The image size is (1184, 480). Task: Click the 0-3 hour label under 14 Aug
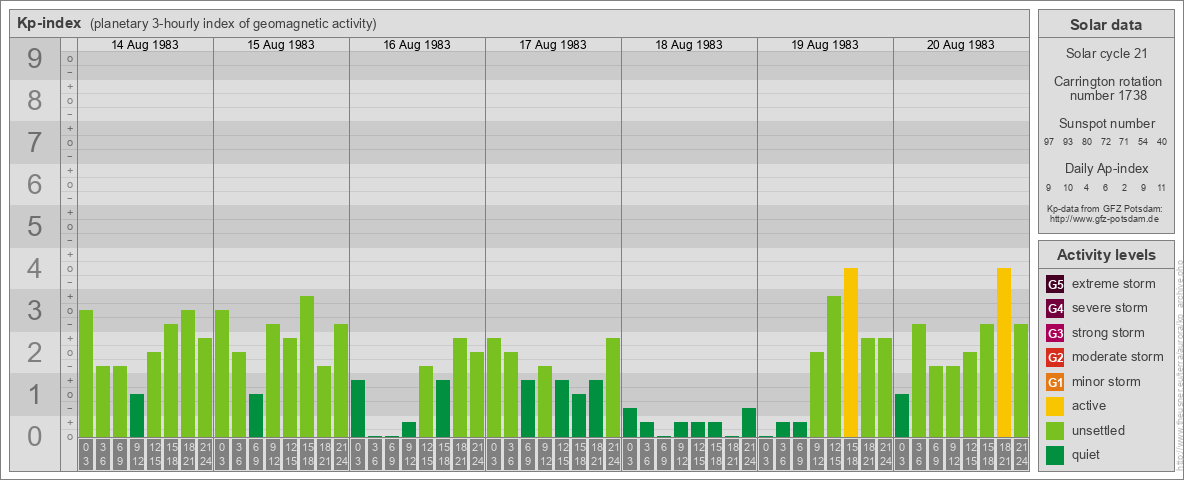[x=86, y=454]
